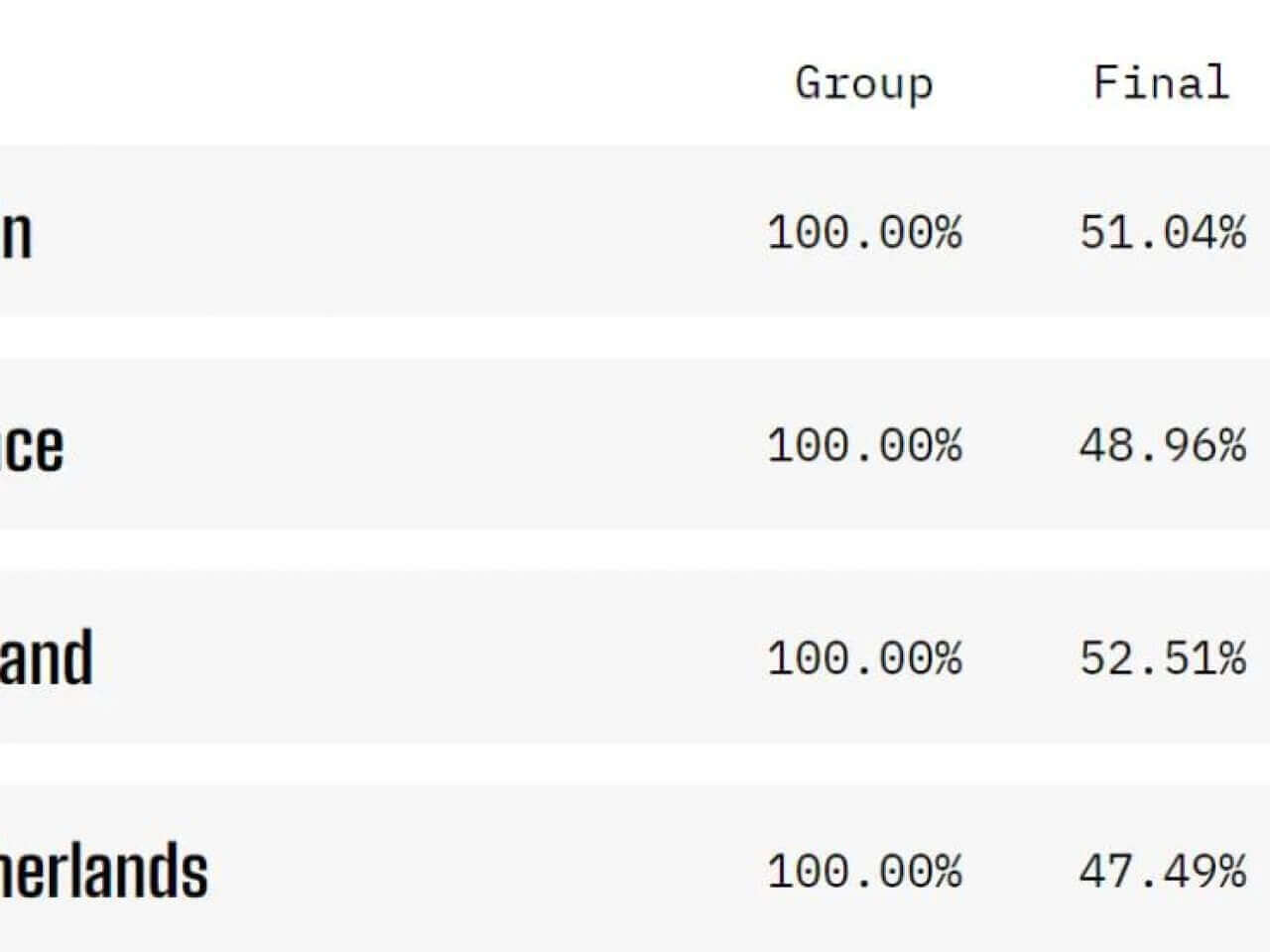The height and width of the screenshot is (952, 1270).
Task: Click team name ending in 'n'
Action: pyautogui.click(x=16, y=236)
